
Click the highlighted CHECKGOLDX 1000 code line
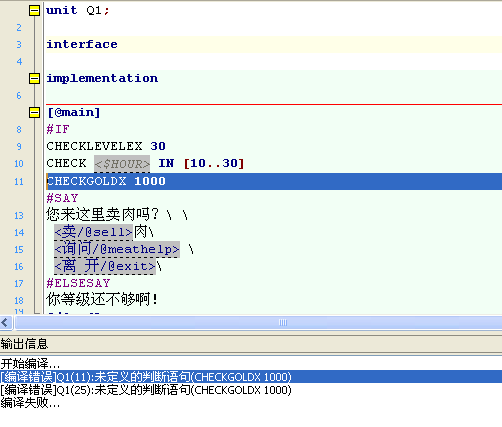point(274,181)
